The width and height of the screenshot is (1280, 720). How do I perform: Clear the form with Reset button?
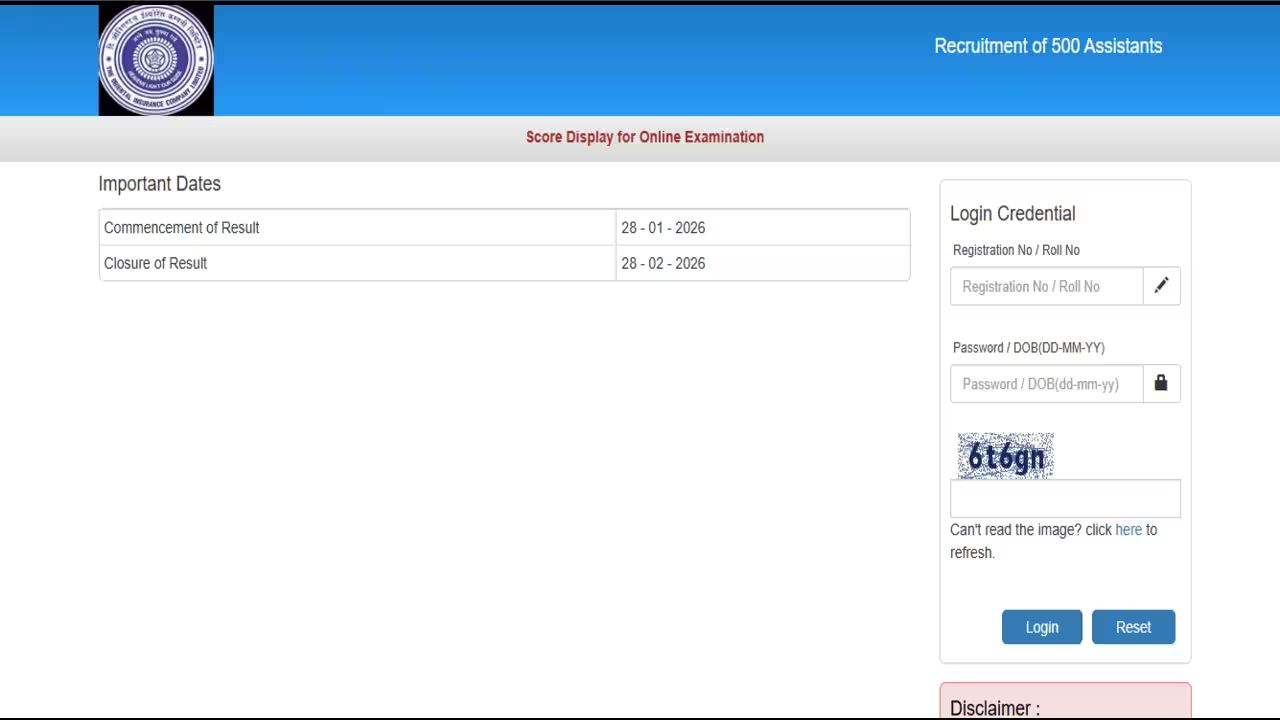pyautogui.click(x=1133, y=627)
